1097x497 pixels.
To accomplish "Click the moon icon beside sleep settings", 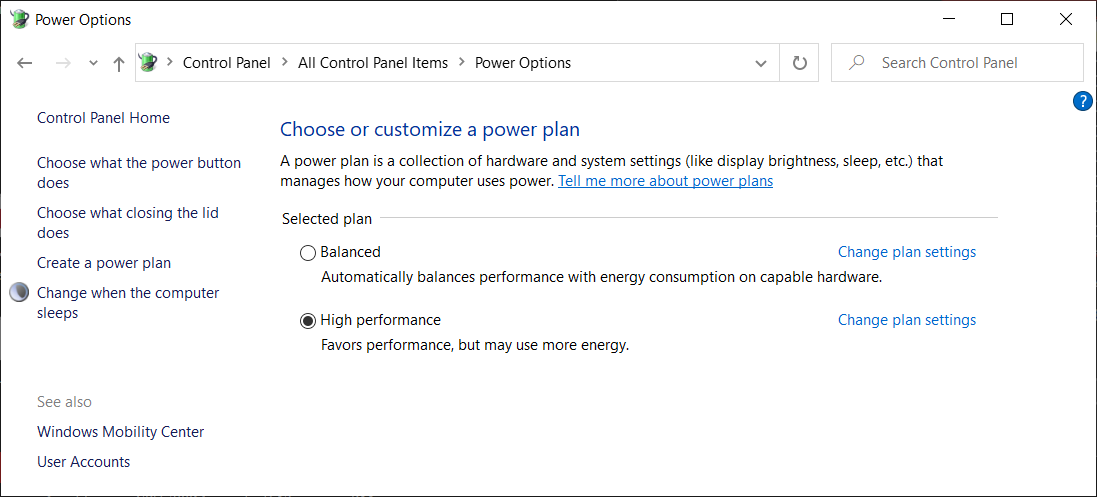I will (20, 293).
